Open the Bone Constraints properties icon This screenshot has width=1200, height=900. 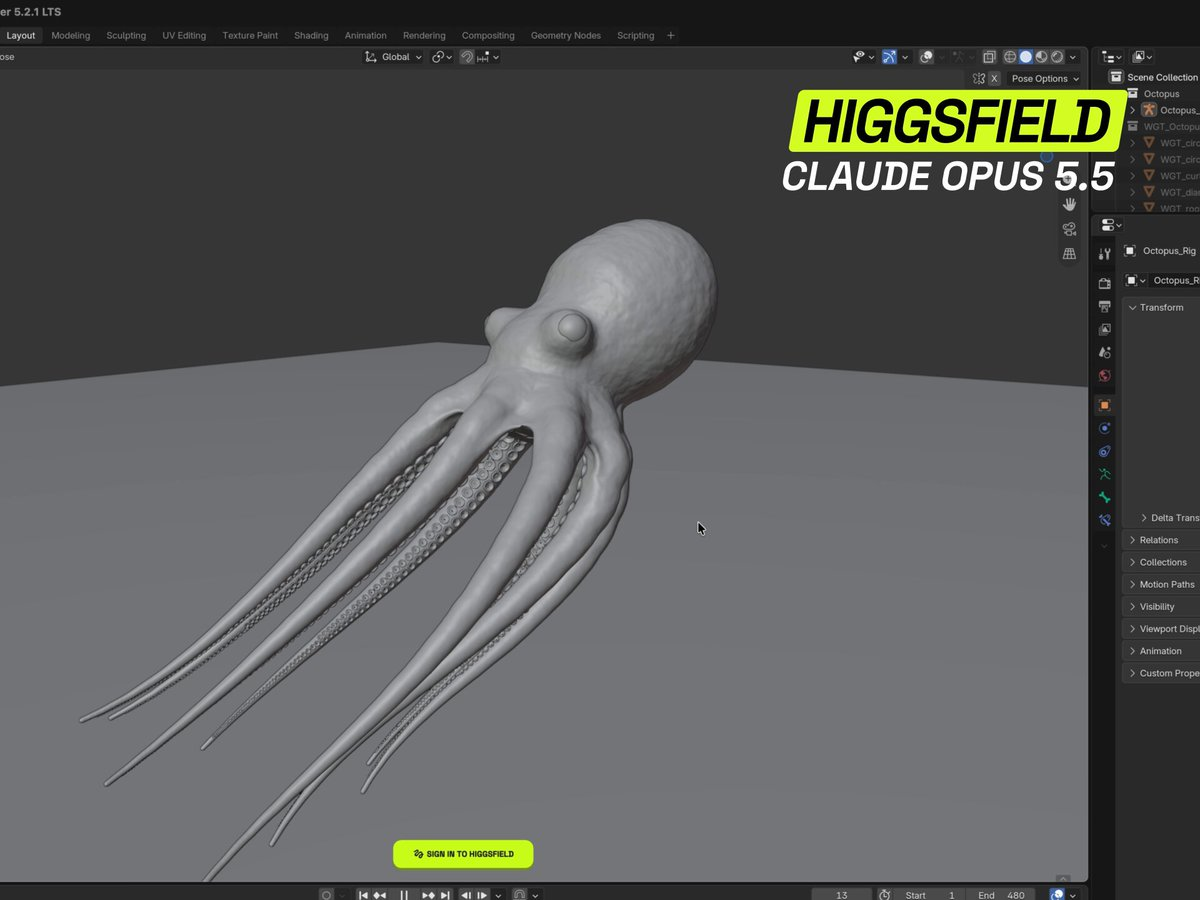point(1104,520)
